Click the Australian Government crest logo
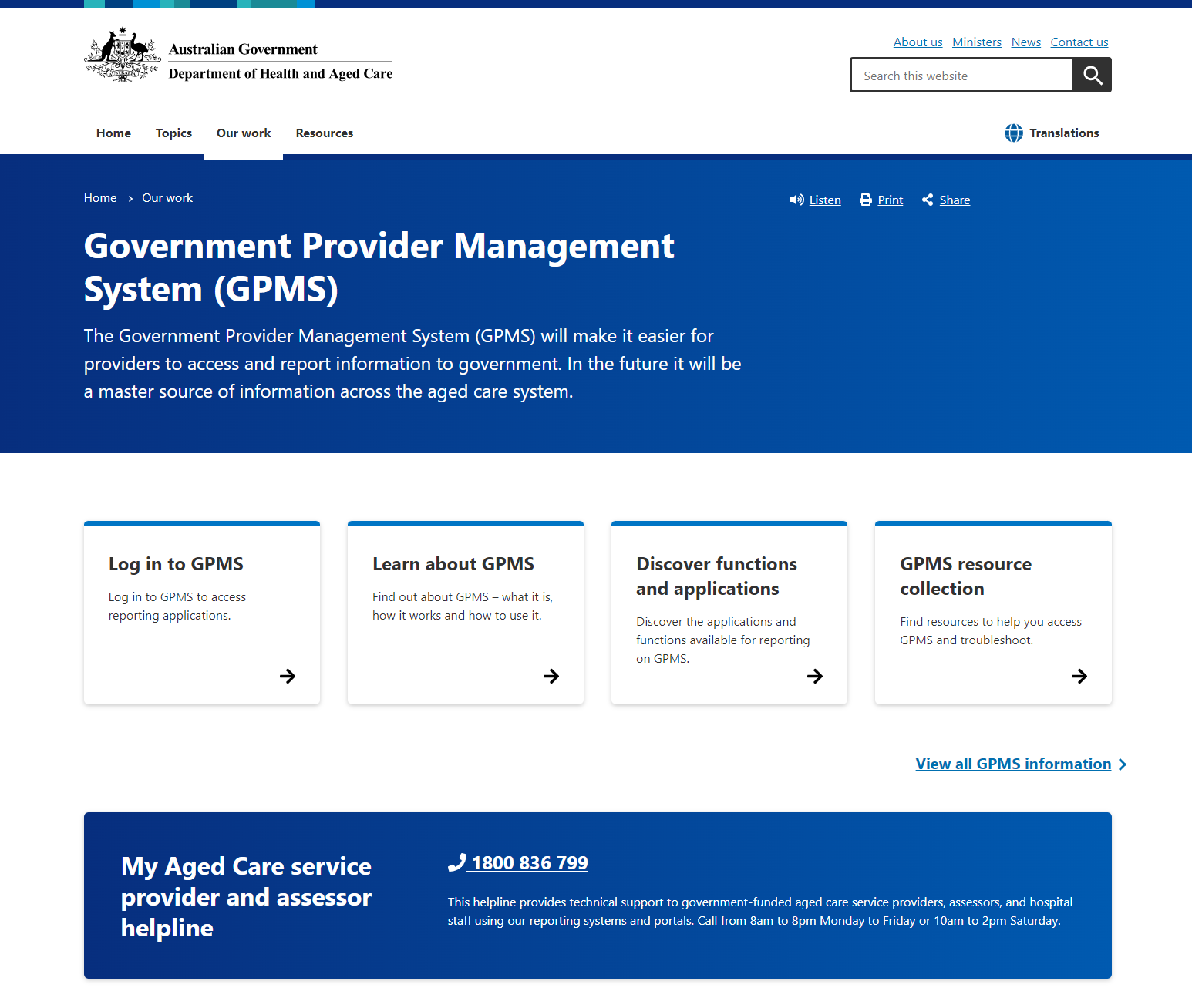 (x=123, y=55)
